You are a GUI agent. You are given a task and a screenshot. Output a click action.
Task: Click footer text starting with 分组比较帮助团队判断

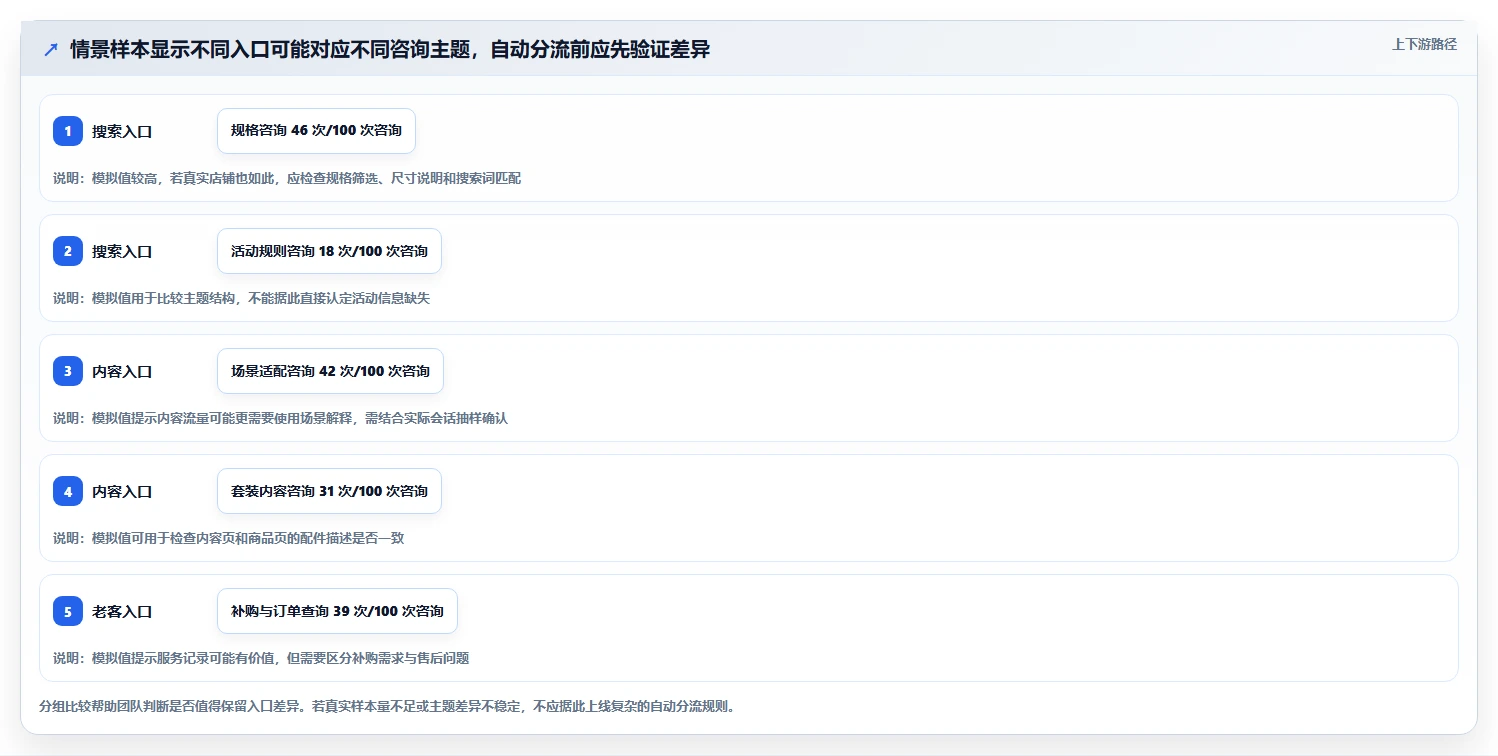[388, 706]
